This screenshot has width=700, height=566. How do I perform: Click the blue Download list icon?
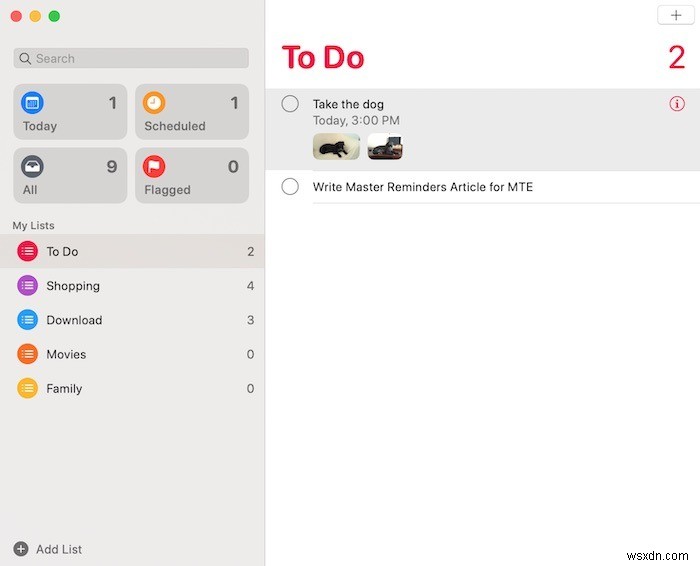tap(27, 320)
